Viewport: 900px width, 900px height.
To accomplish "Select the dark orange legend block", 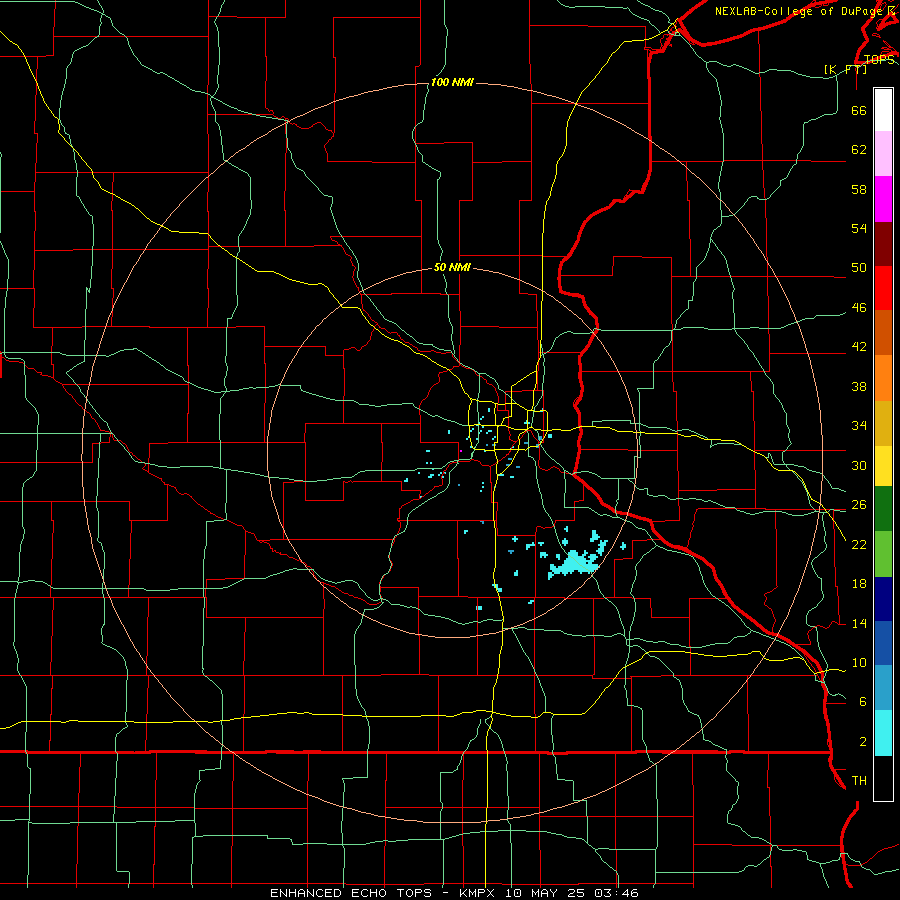I will [x=883, y=332].
